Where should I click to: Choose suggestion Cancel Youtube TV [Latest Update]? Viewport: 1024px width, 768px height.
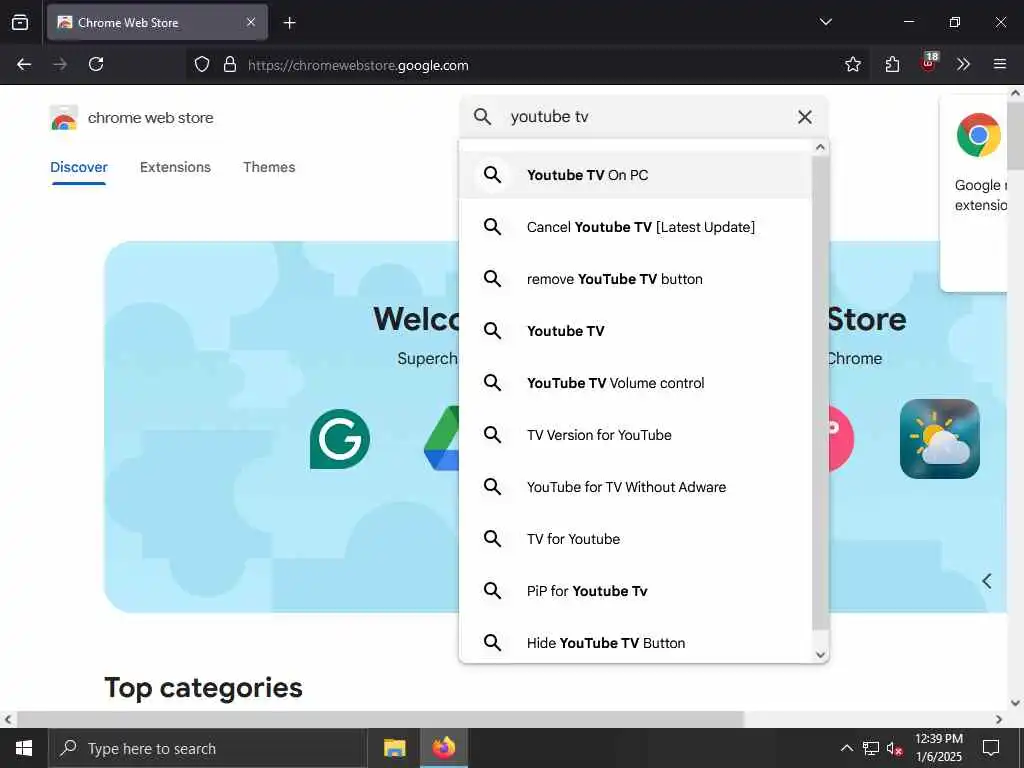(635, 227)
